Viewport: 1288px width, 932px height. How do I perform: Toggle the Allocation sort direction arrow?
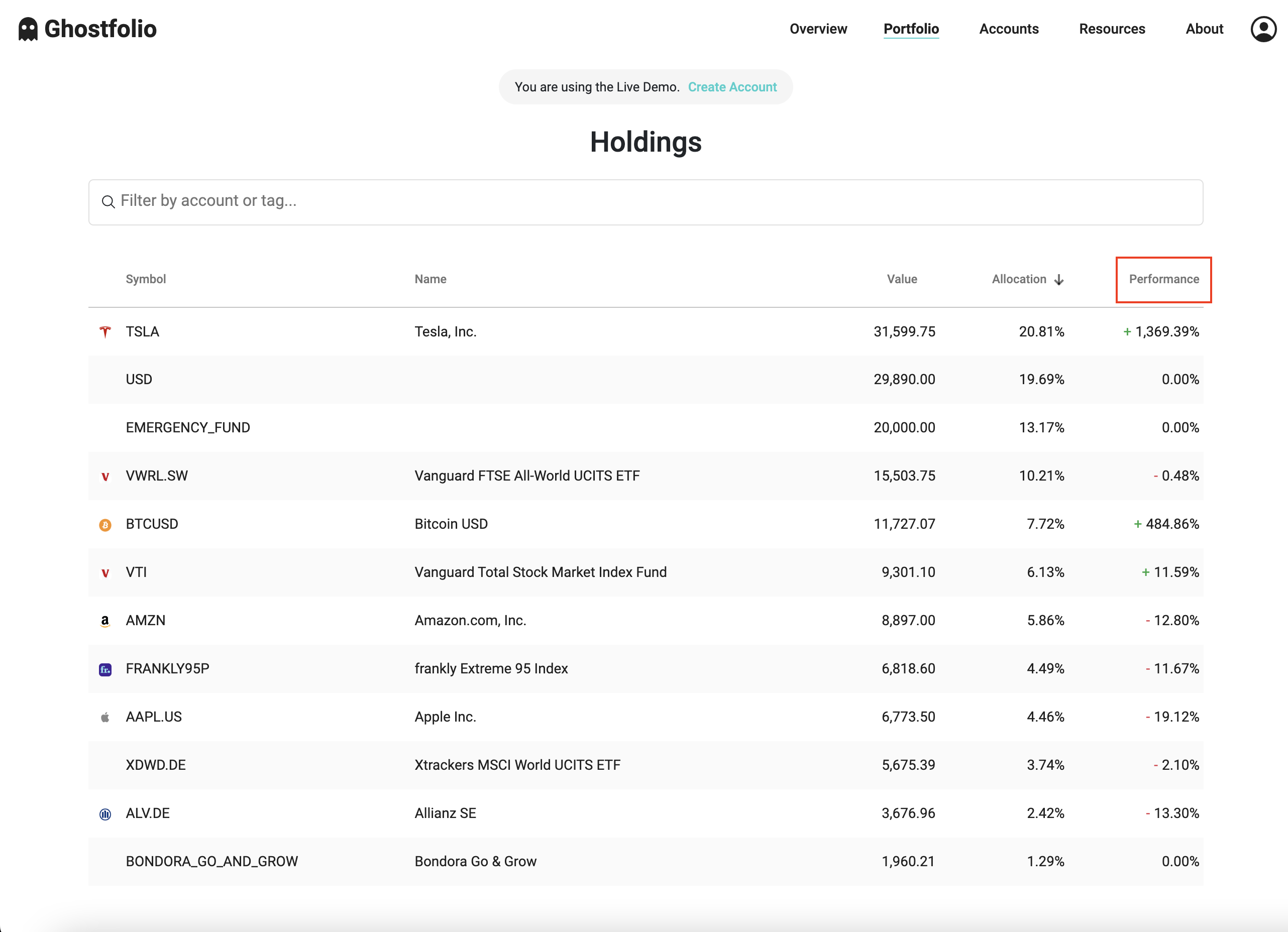pyautogui.click(x=1061, y=279)
